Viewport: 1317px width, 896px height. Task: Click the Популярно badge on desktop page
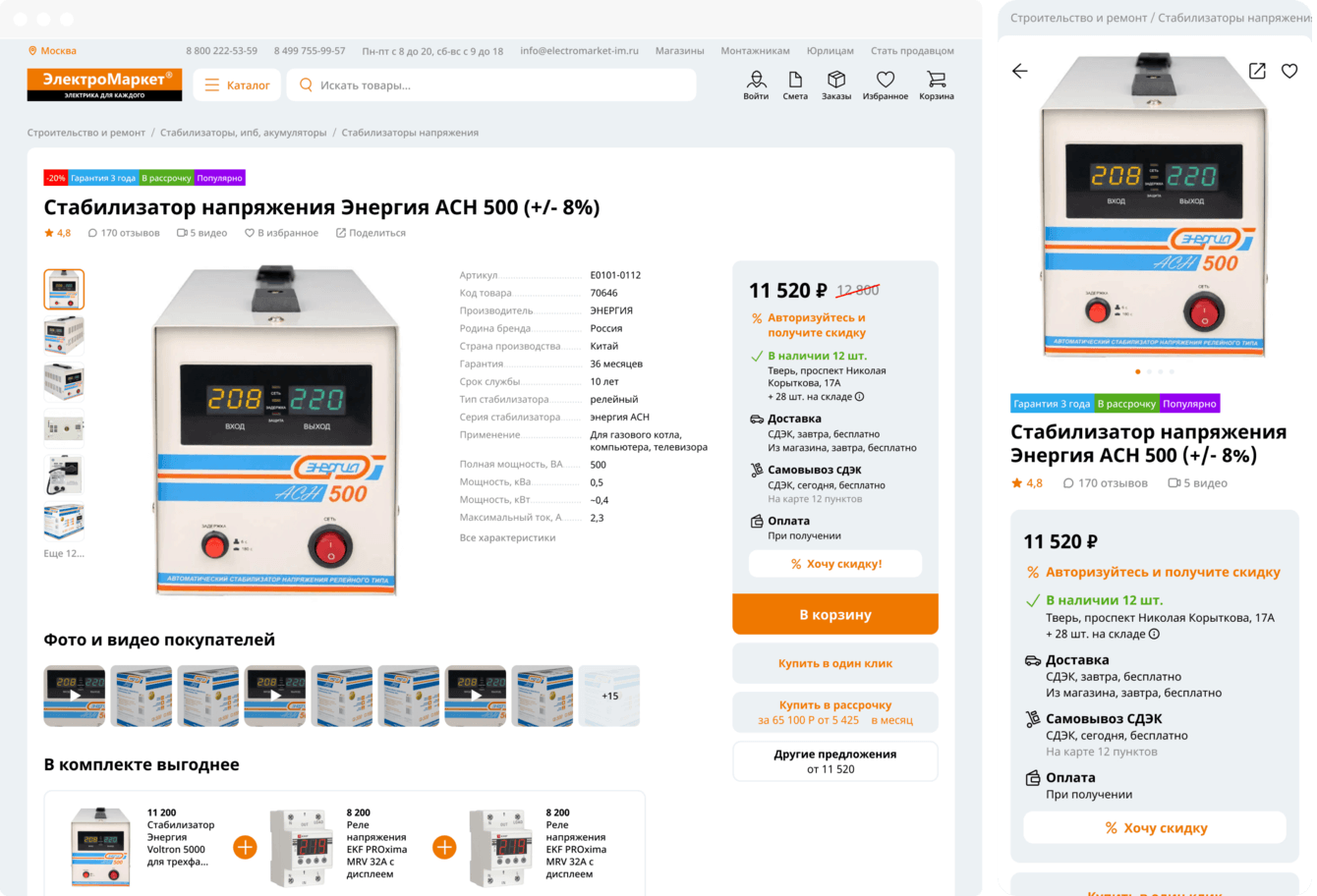(219, 178)
